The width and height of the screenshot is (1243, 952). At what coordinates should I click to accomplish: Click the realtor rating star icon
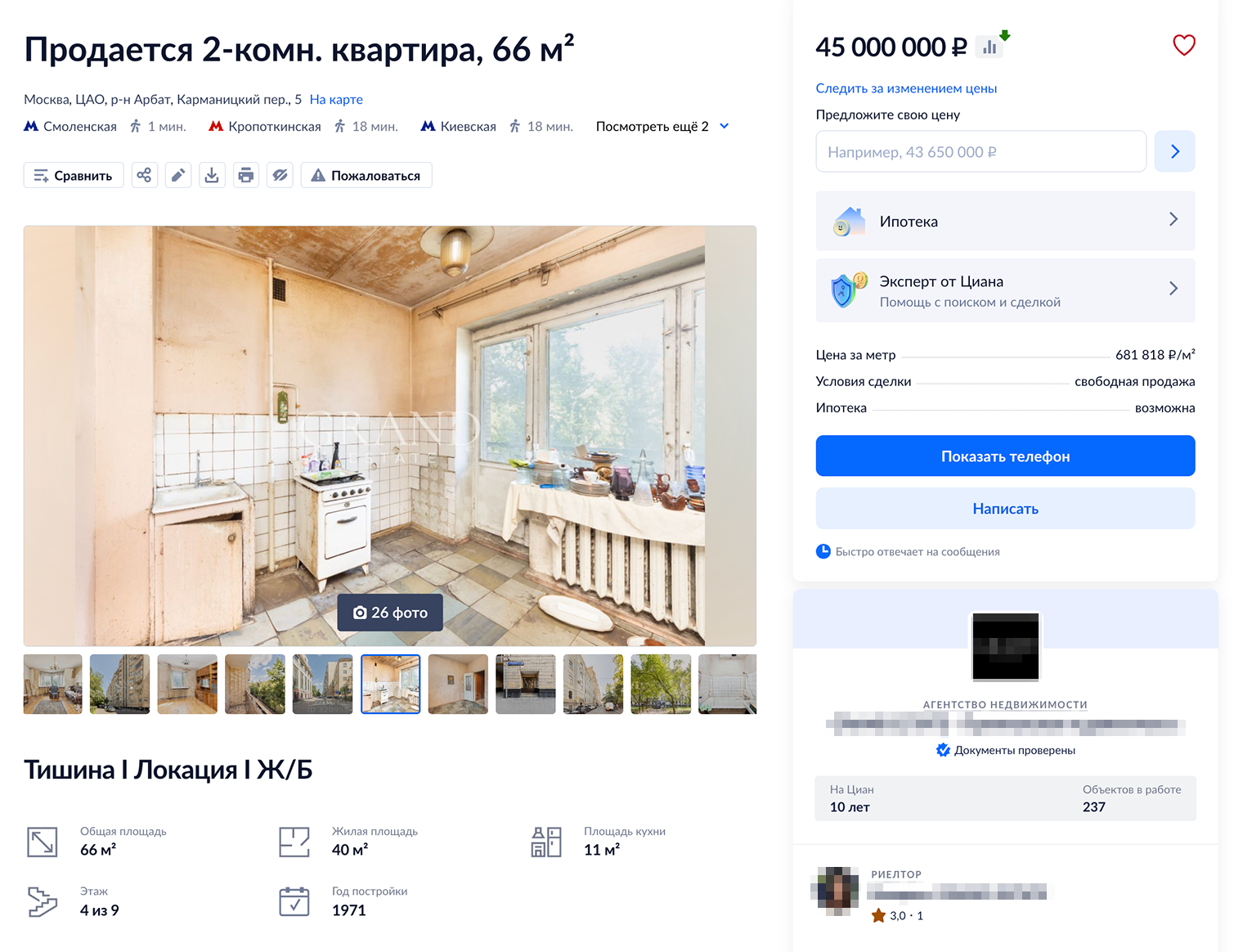click(x=878, y=915)
